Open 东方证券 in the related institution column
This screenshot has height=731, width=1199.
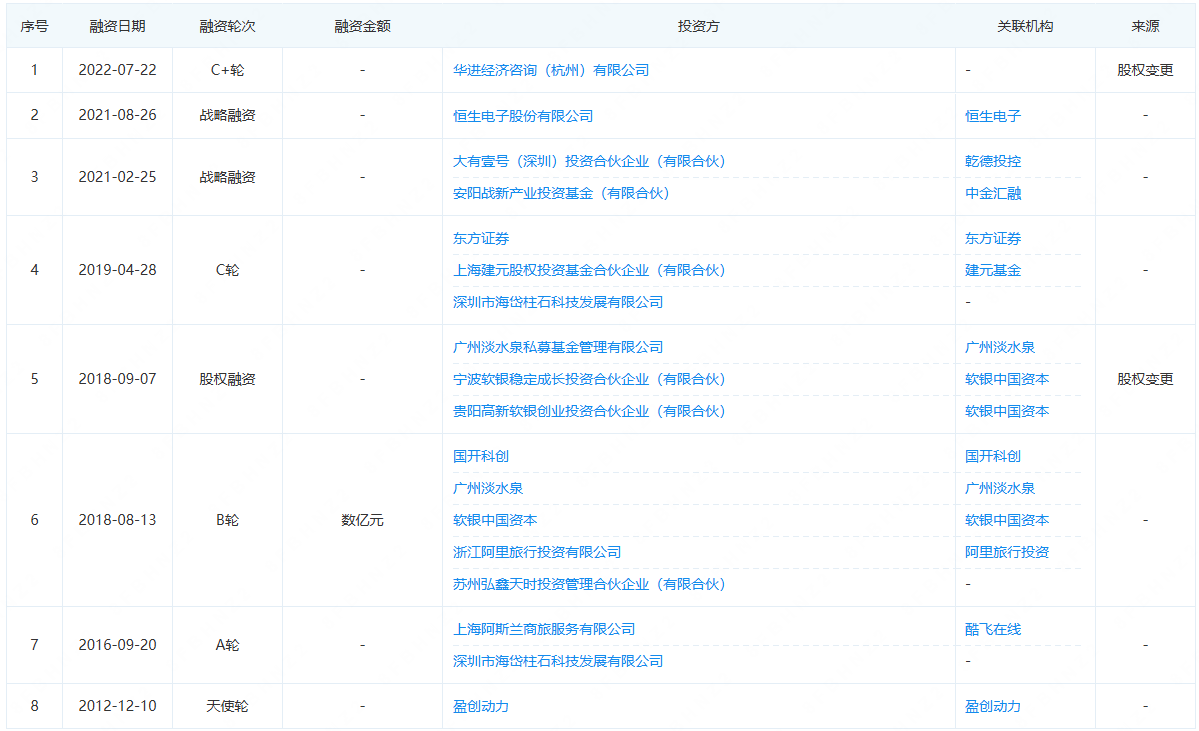[993, 239]
